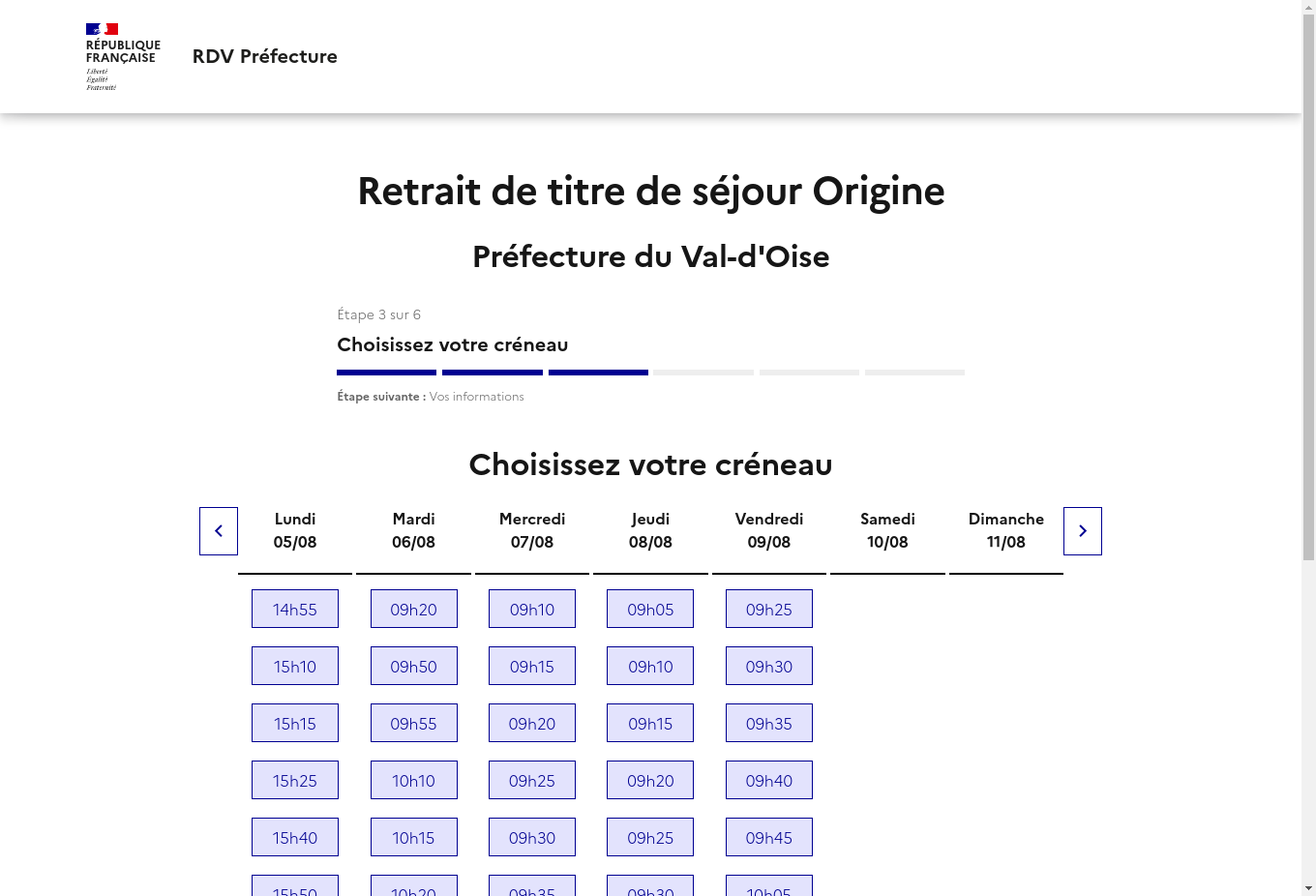Click the 'Étape suivante : Vos informations' text

coord(431,397)
